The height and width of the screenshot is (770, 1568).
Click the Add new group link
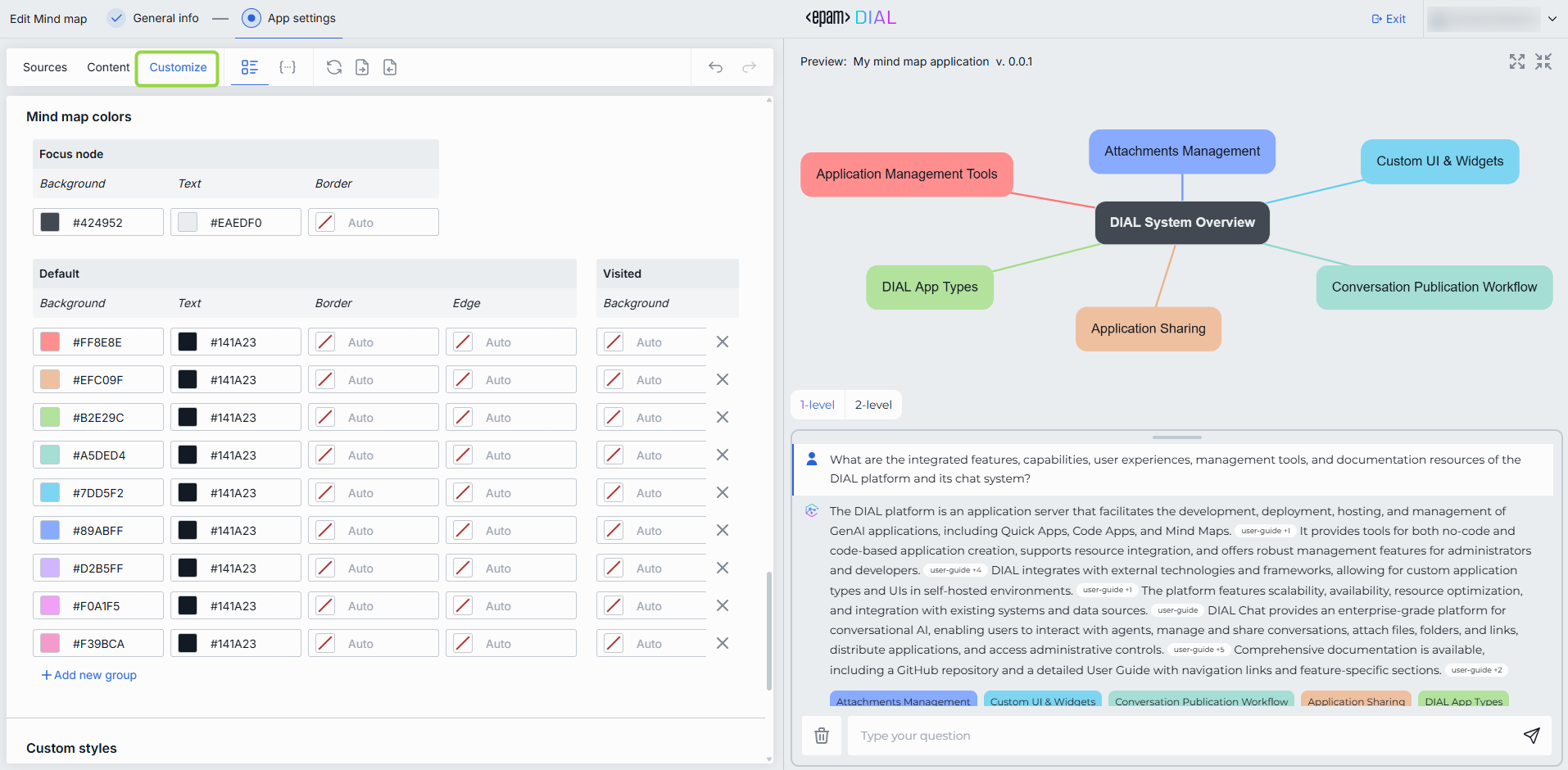[89, 675]
